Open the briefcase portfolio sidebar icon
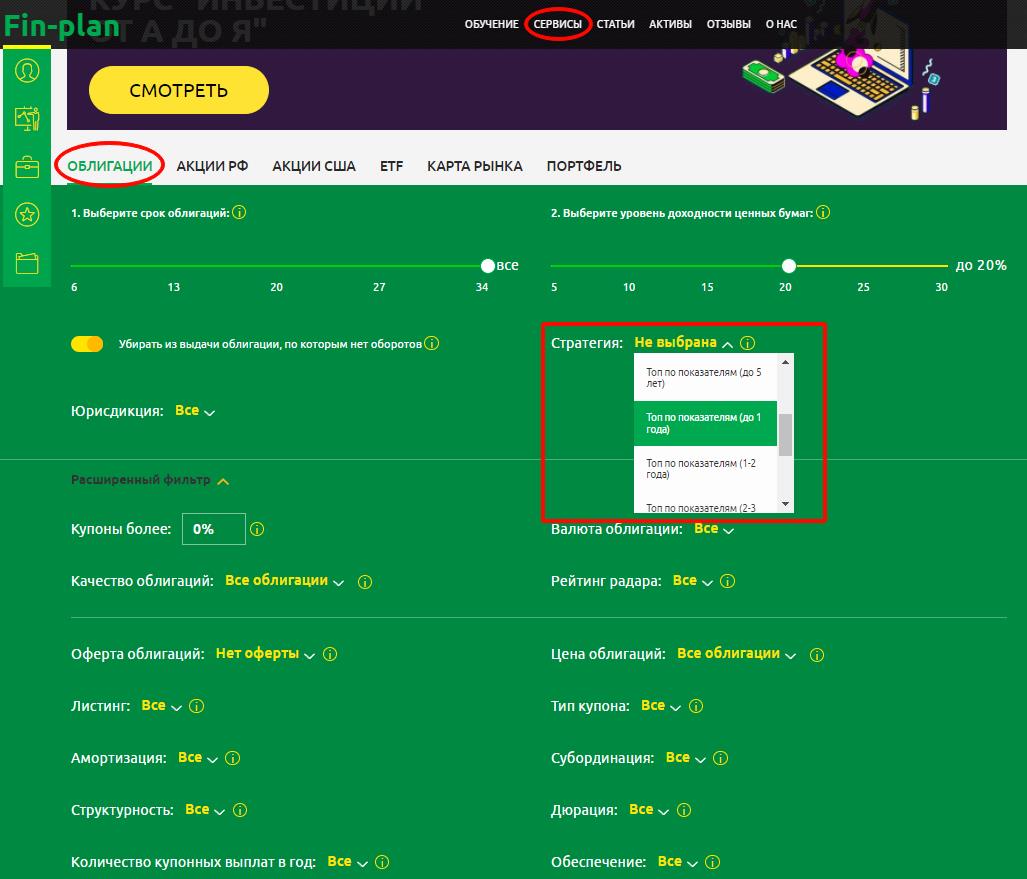 coord(27,167)
